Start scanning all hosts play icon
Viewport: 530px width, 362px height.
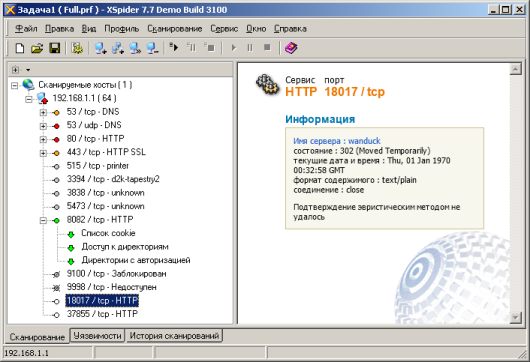tap(174, 48)
